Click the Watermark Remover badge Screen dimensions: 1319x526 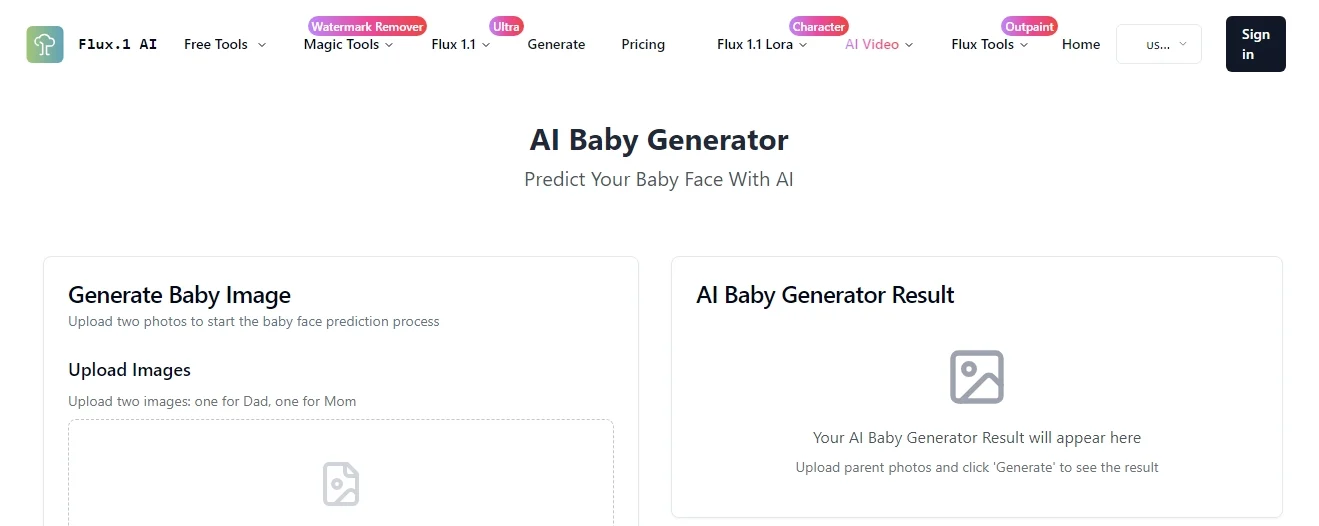click(x=367, y=27)
